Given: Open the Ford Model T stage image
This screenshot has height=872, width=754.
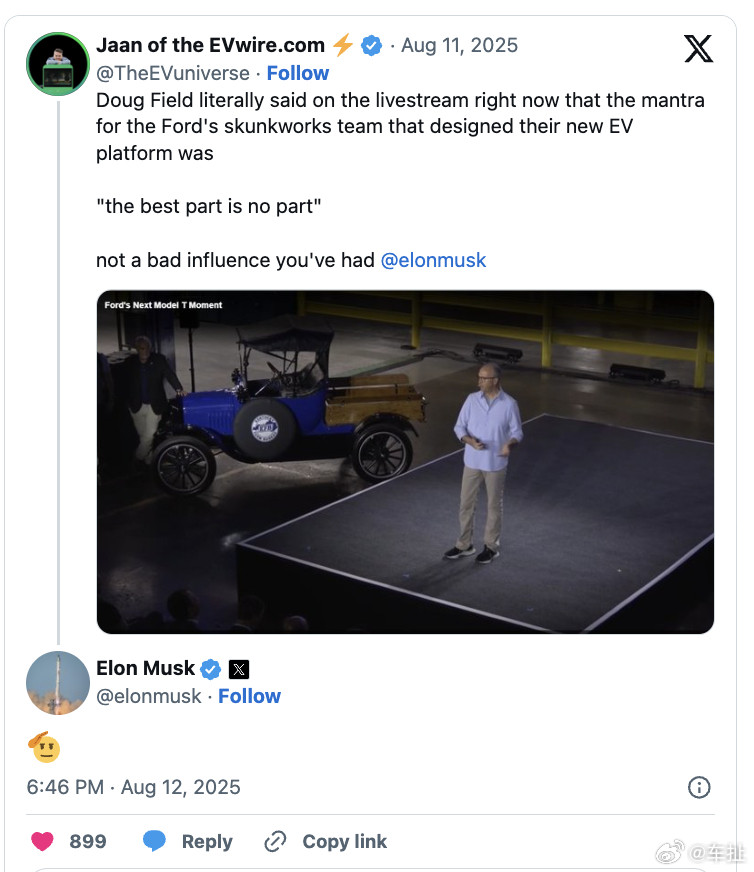Looking at the screenshot, I should coord(405,462).
